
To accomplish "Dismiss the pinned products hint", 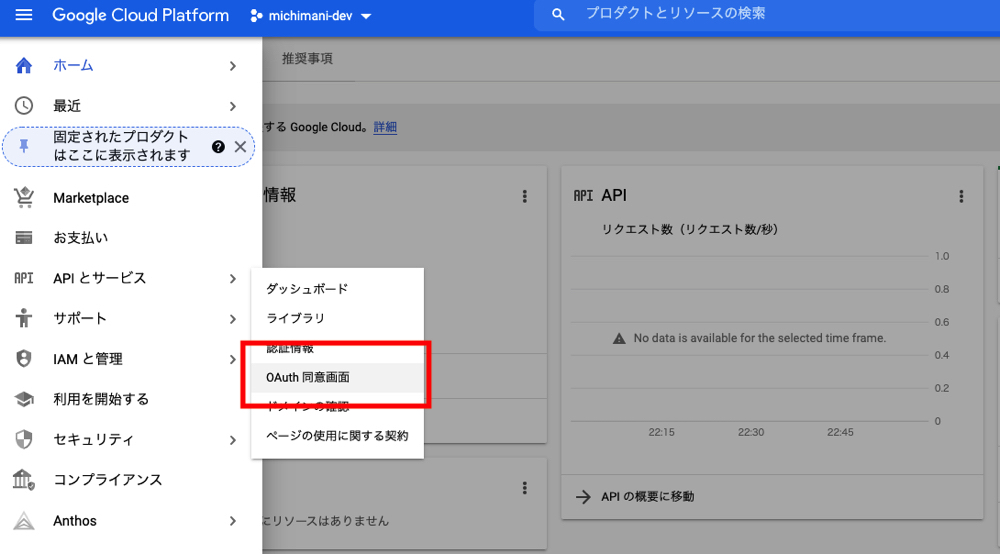I will point(240,147).
